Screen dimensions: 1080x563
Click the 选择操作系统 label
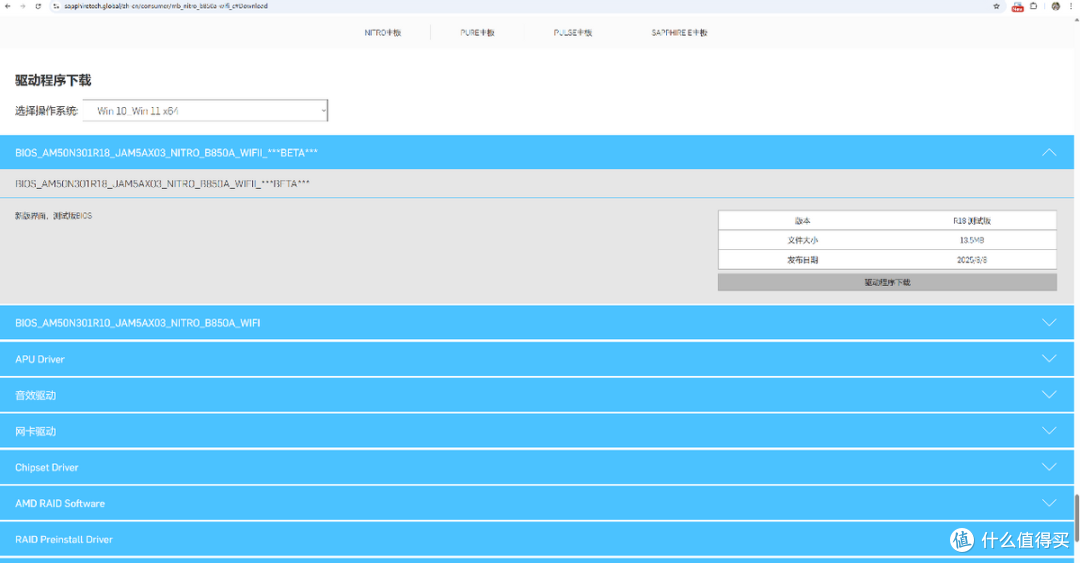point(46,110)
